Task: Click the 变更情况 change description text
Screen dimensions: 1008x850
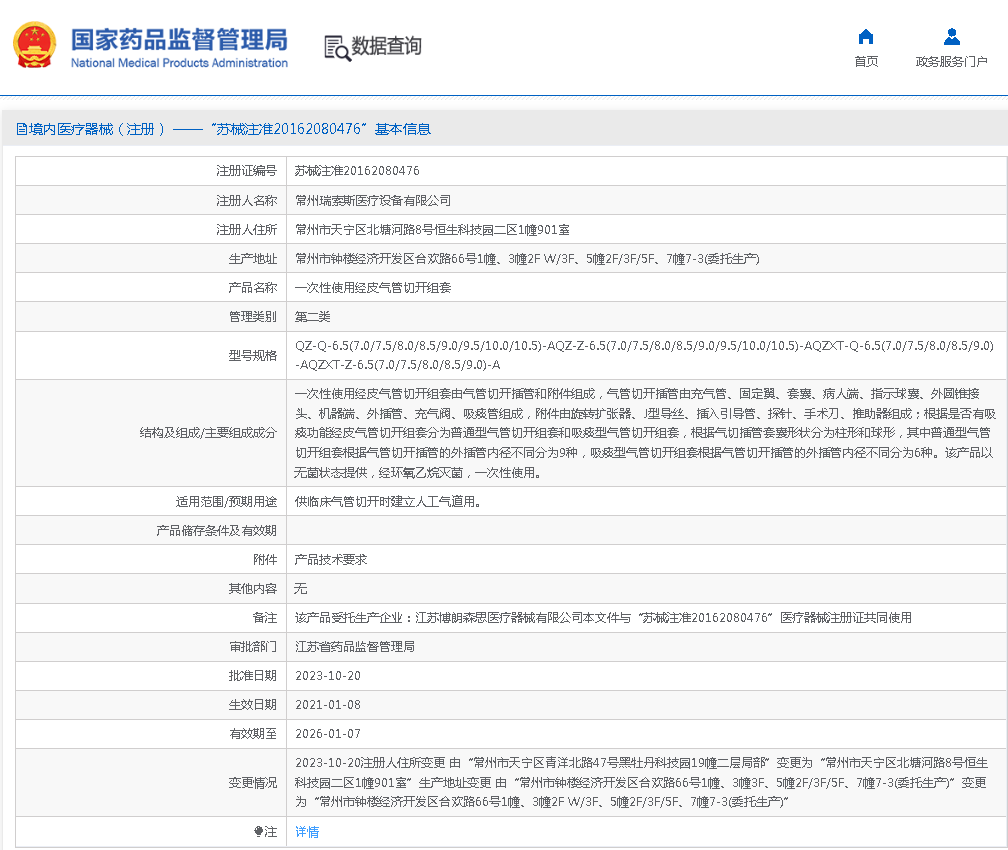Action: 641,782
